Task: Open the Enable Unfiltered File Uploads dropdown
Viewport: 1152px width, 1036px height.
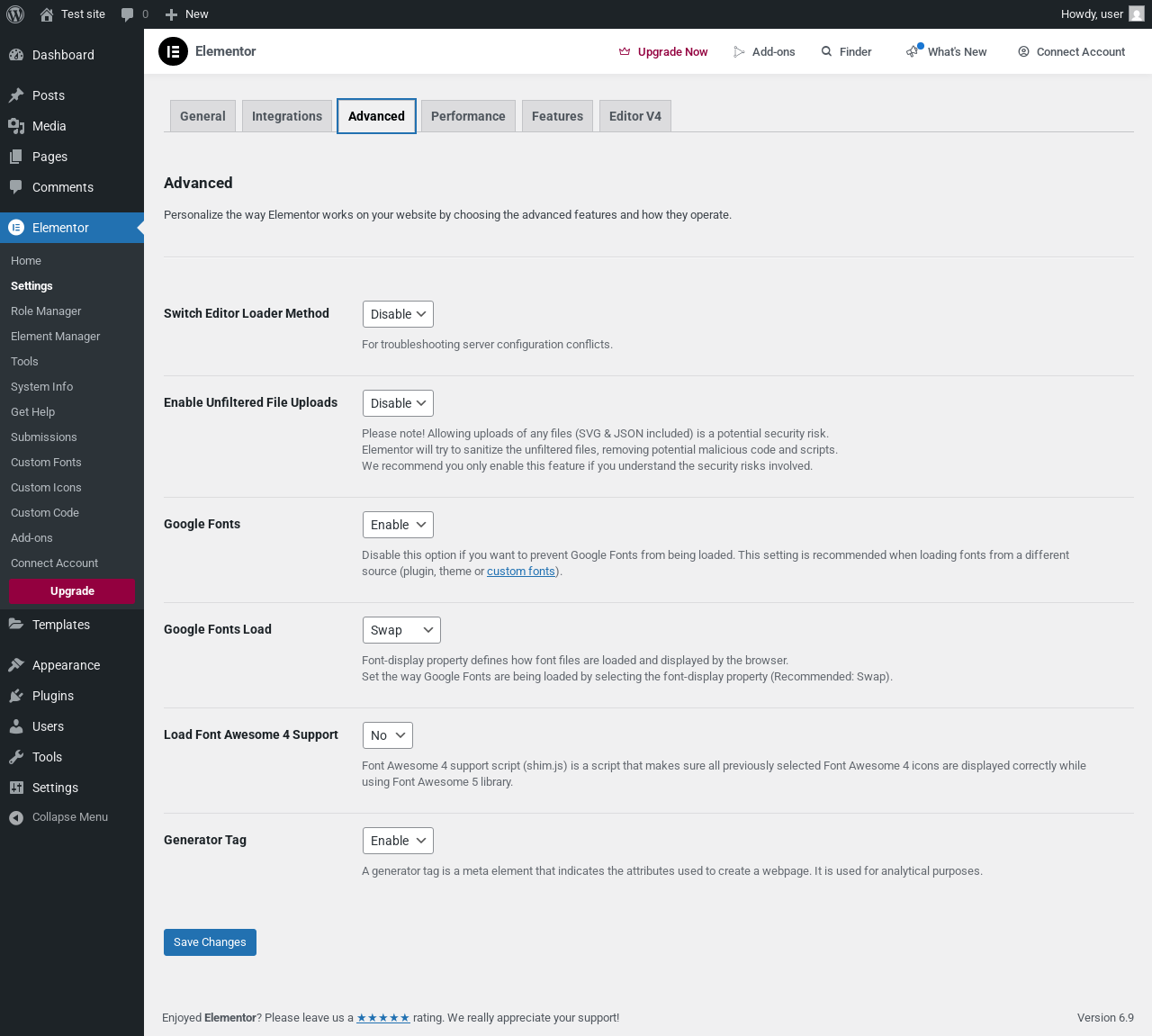Action: pos(398,403)
